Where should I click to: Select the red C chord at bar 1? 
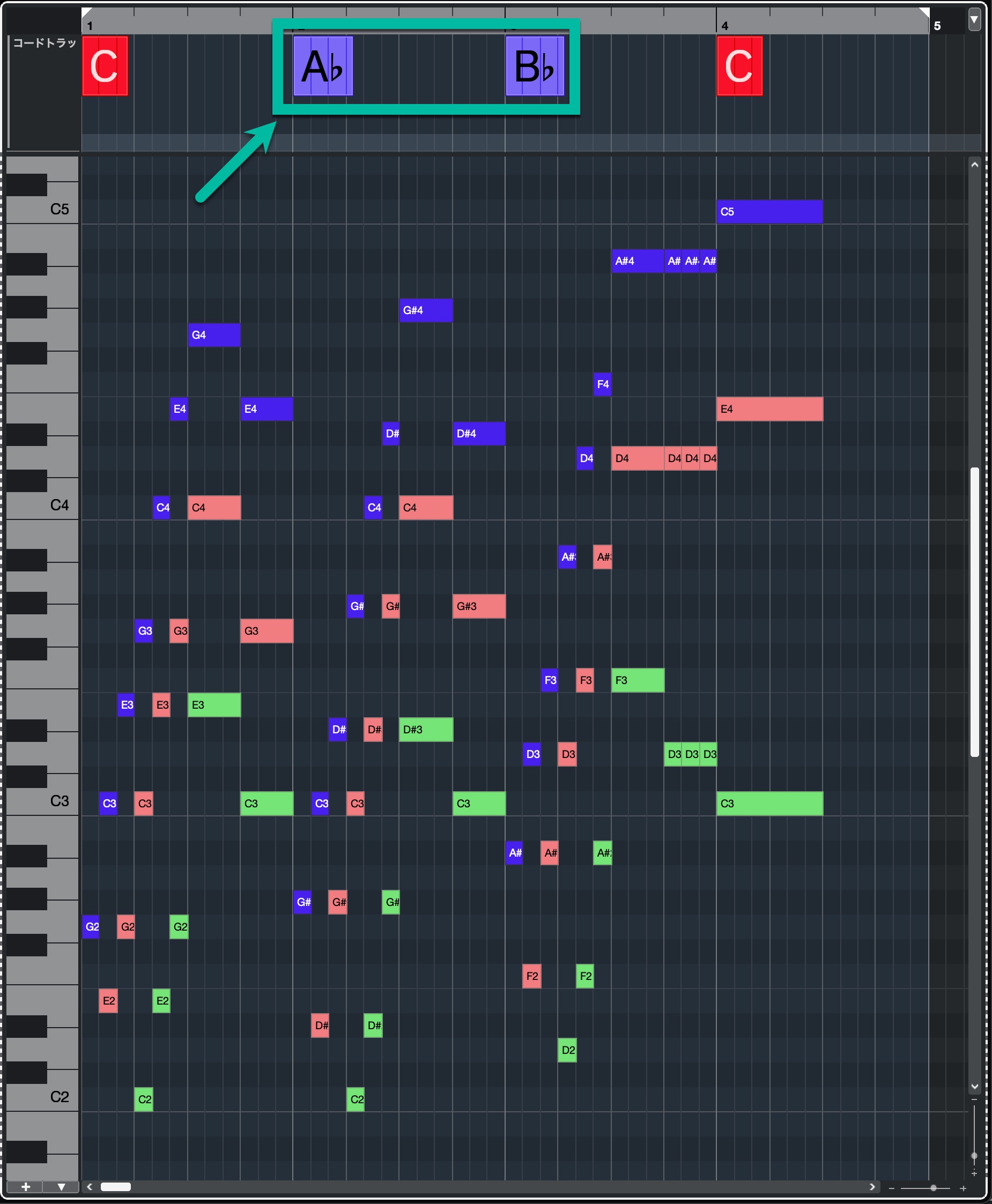[105, 66]
